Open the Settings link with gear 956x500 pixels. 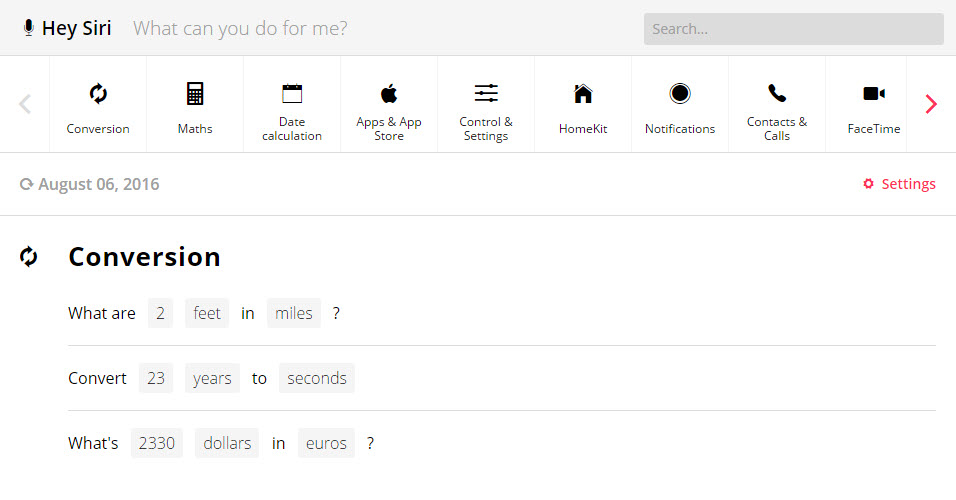(x=899, y=184)
